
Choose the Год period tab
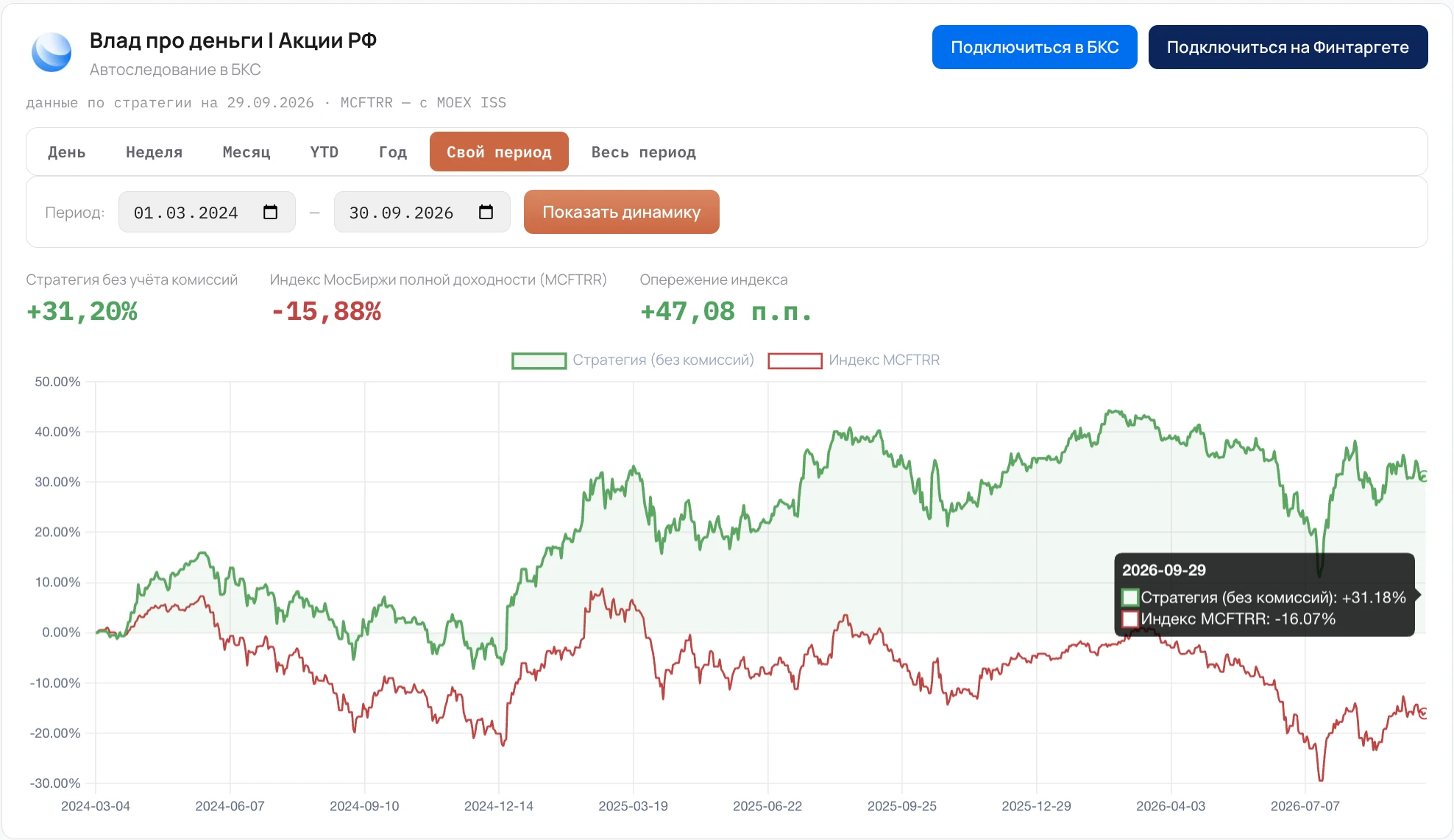coord(393,152)
